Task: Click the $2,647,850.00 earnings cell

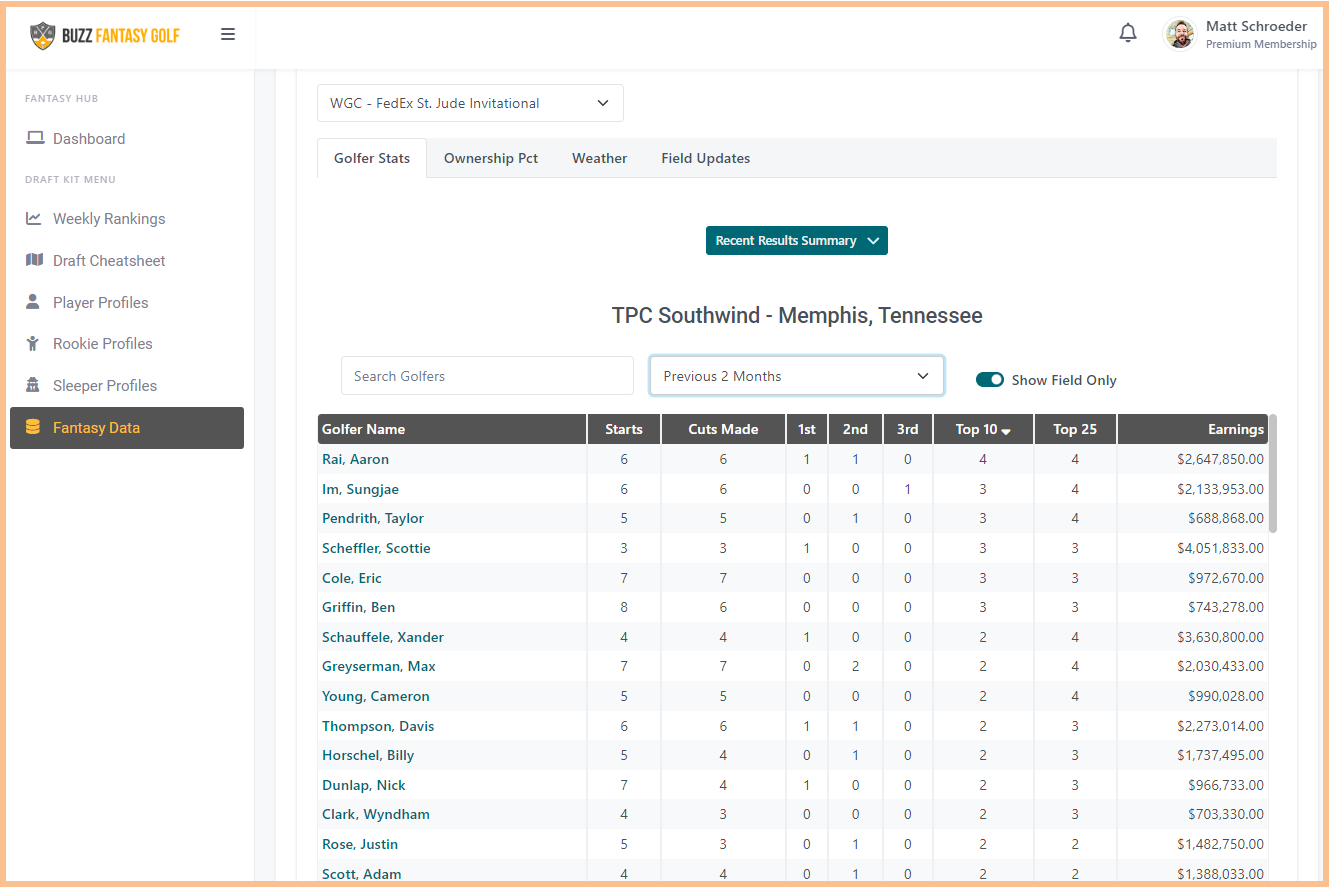Action: click(x=1193, y=459)
